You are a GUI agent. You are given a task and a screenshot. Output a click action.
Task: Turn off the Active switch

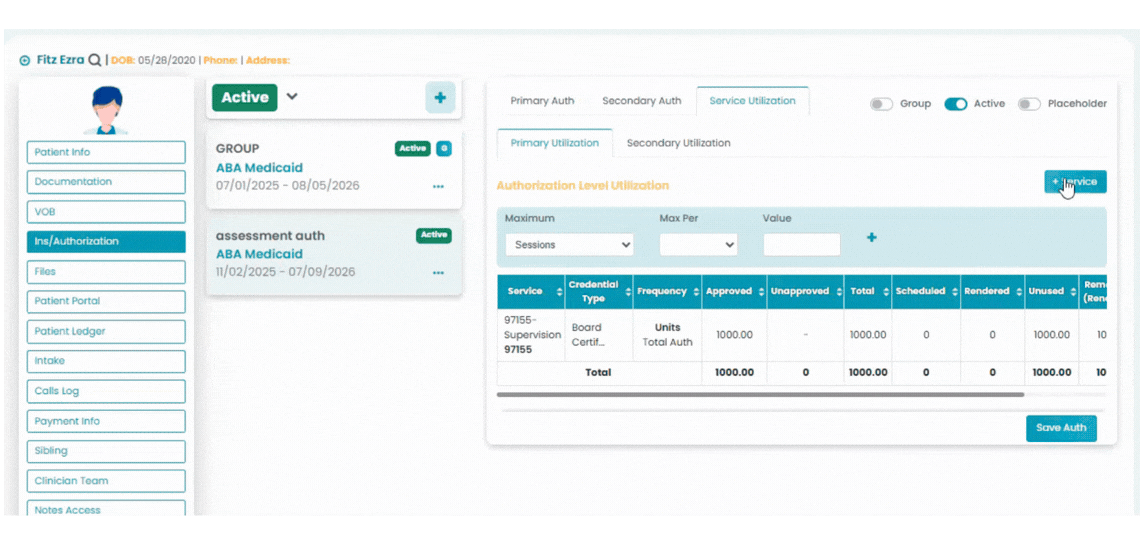[955, 104]
